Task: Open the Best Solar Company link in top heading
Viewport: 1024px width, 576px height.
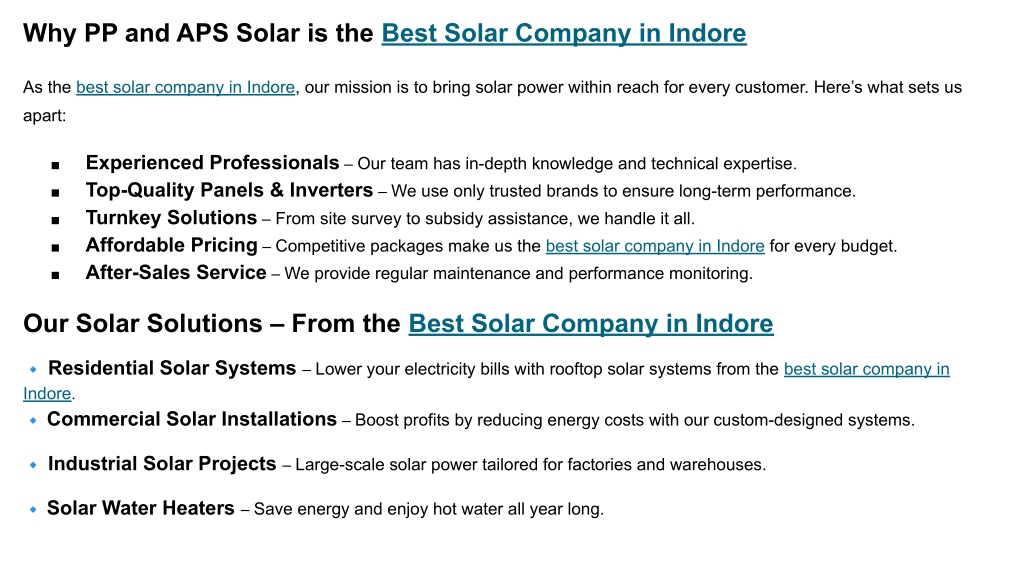Action: (x=564, y=33)
